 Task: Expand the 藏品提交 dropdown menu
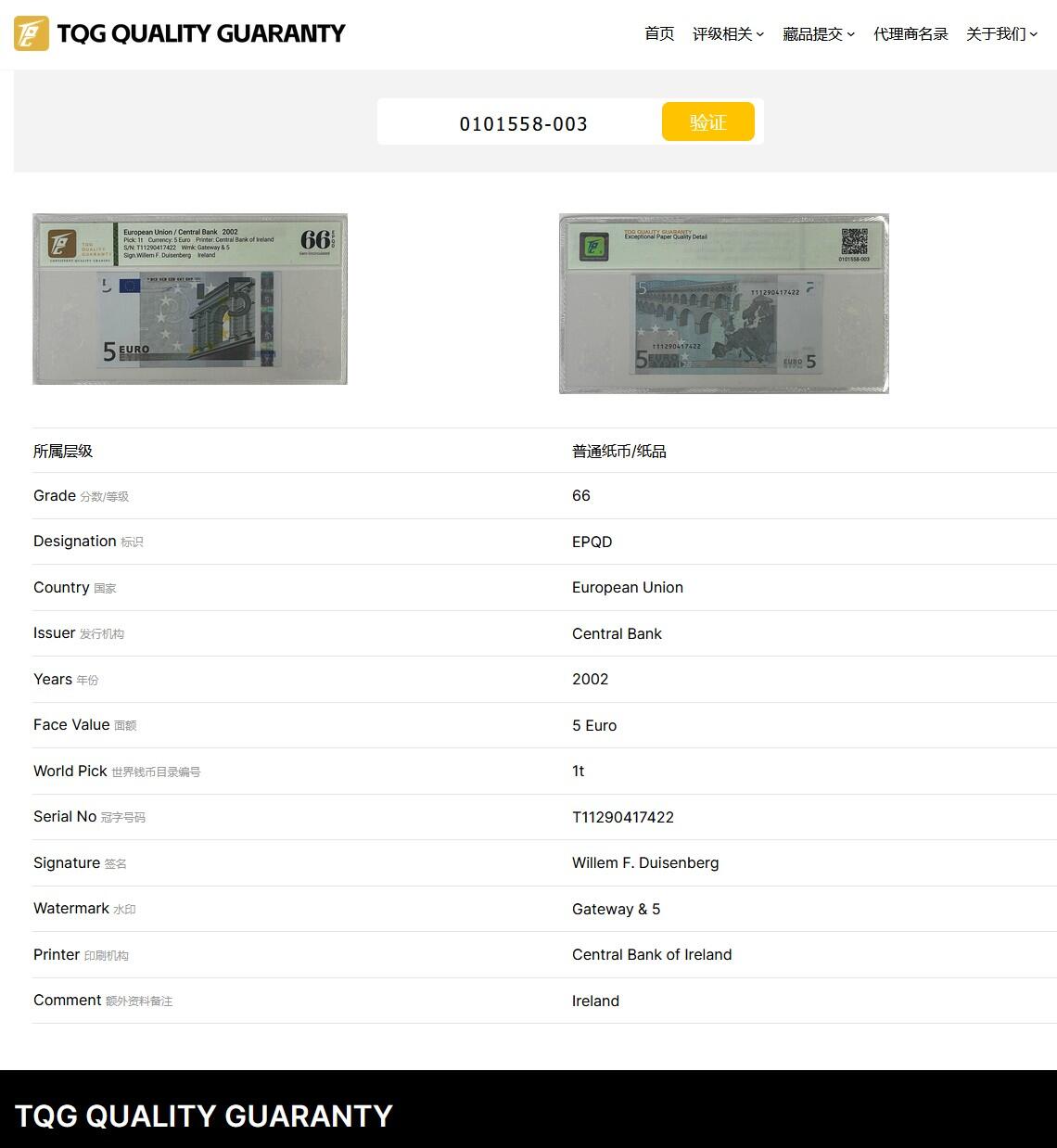pos(819,33)
